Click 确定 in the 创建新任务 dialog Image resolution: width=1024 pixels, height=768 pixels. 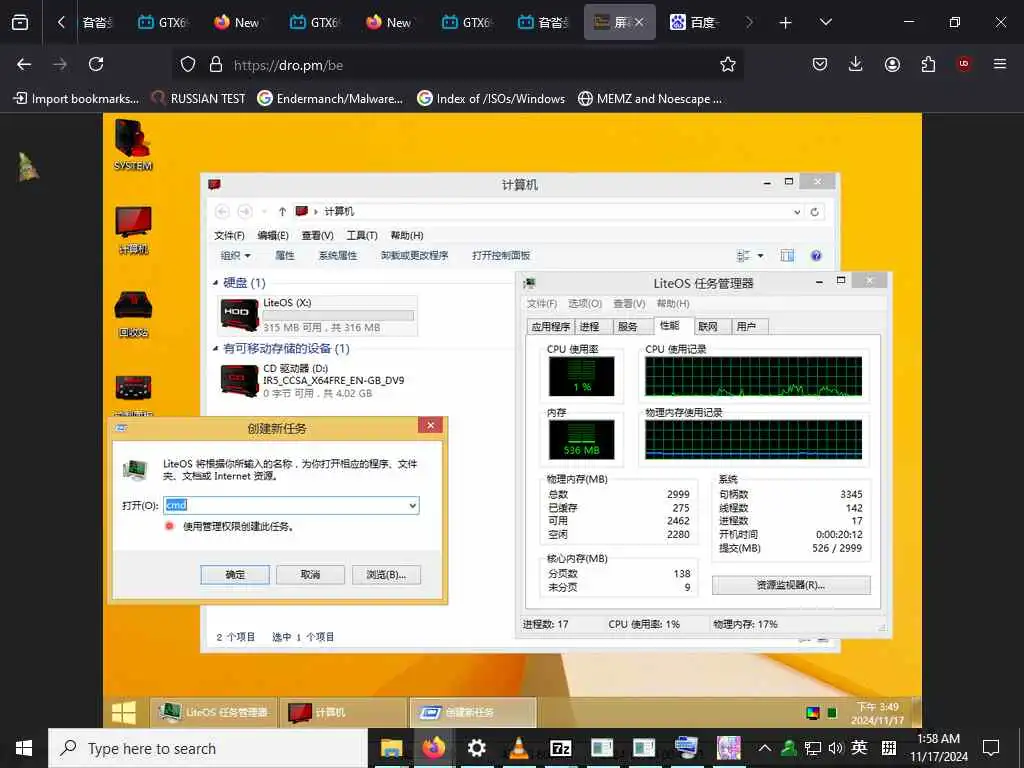point(235,575)
